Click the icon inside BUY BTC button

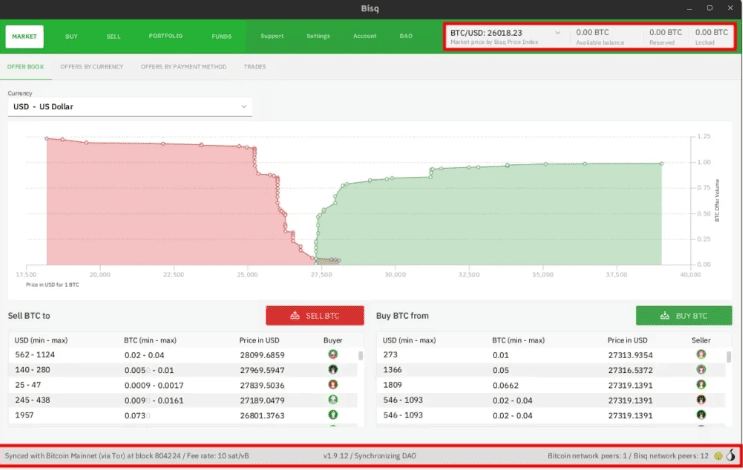point(665,316)
